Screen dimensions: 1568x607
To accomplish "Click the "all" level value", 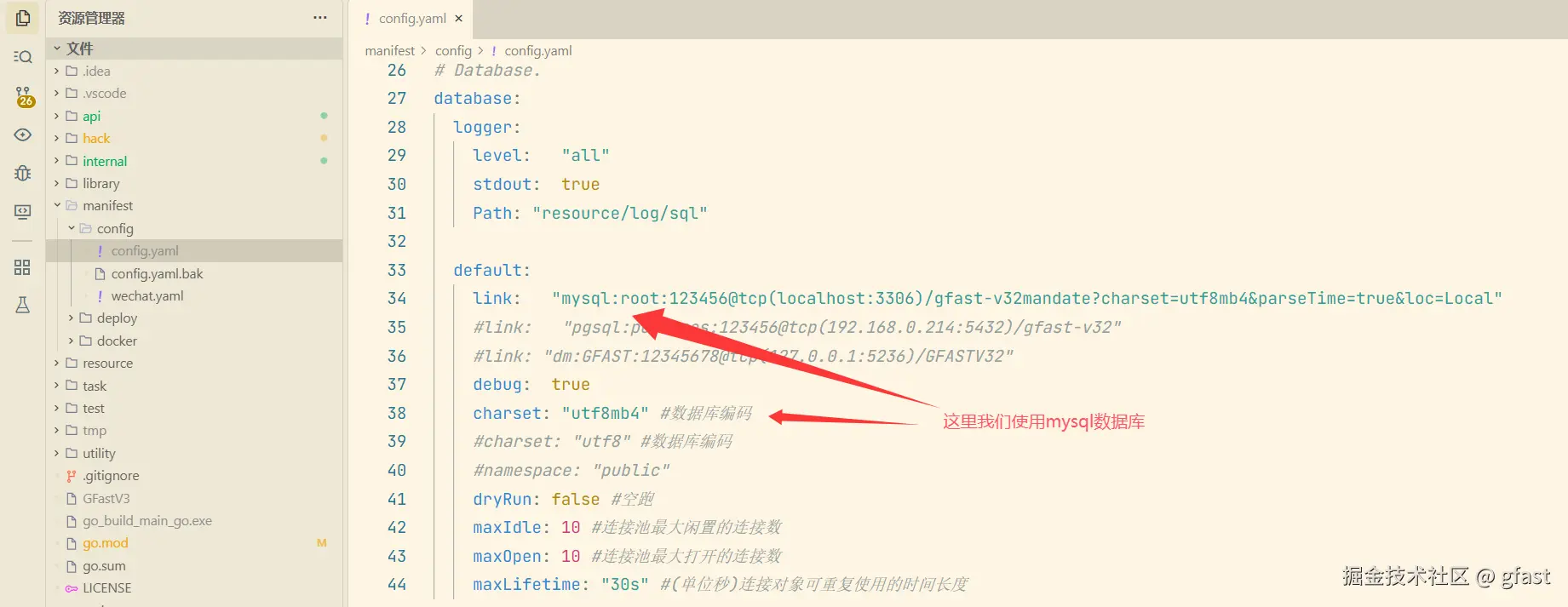I will click(x=586, y=156).
